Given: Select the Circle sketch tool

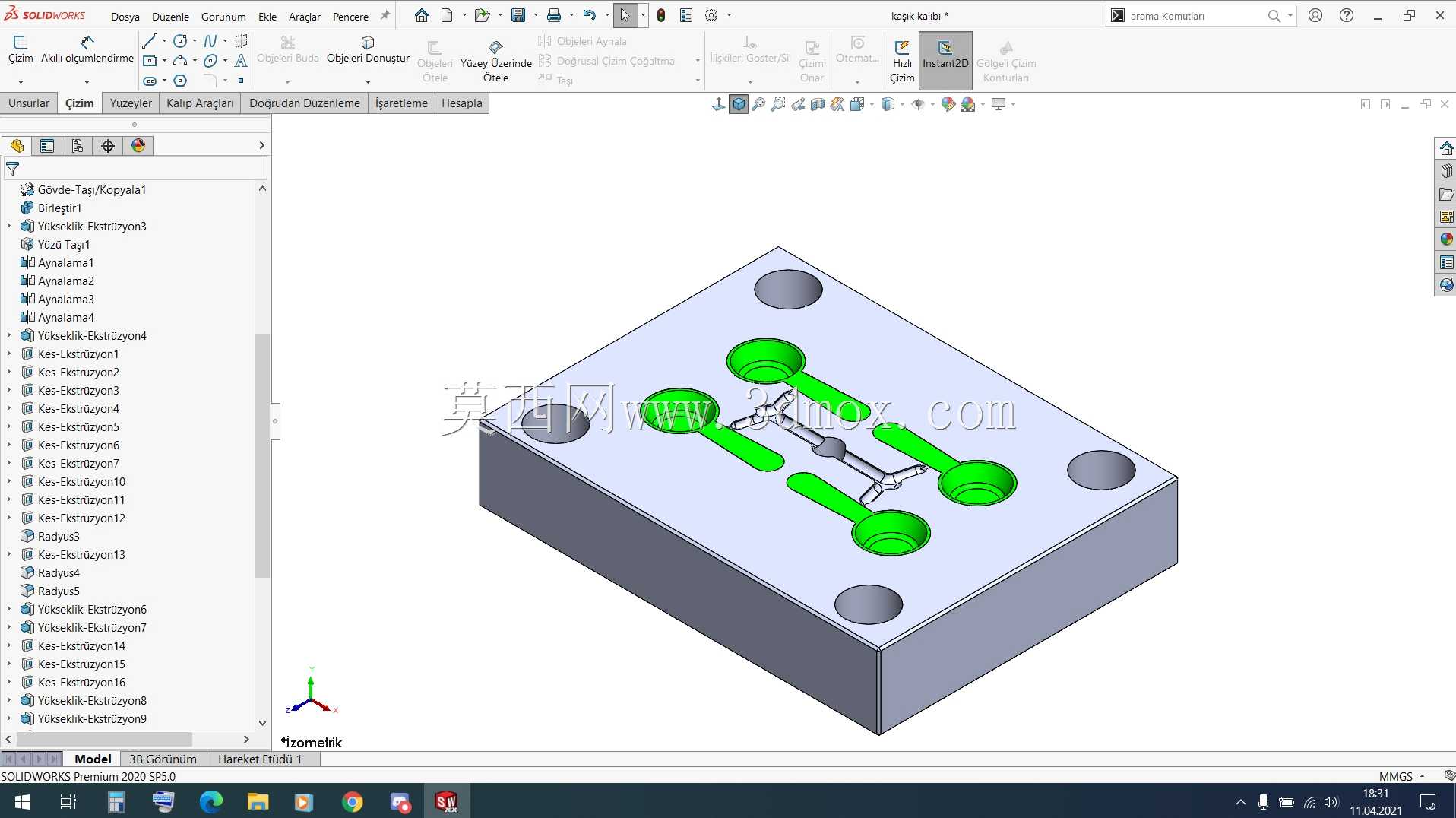Looking at the screenshot, I should coord(180,41).
